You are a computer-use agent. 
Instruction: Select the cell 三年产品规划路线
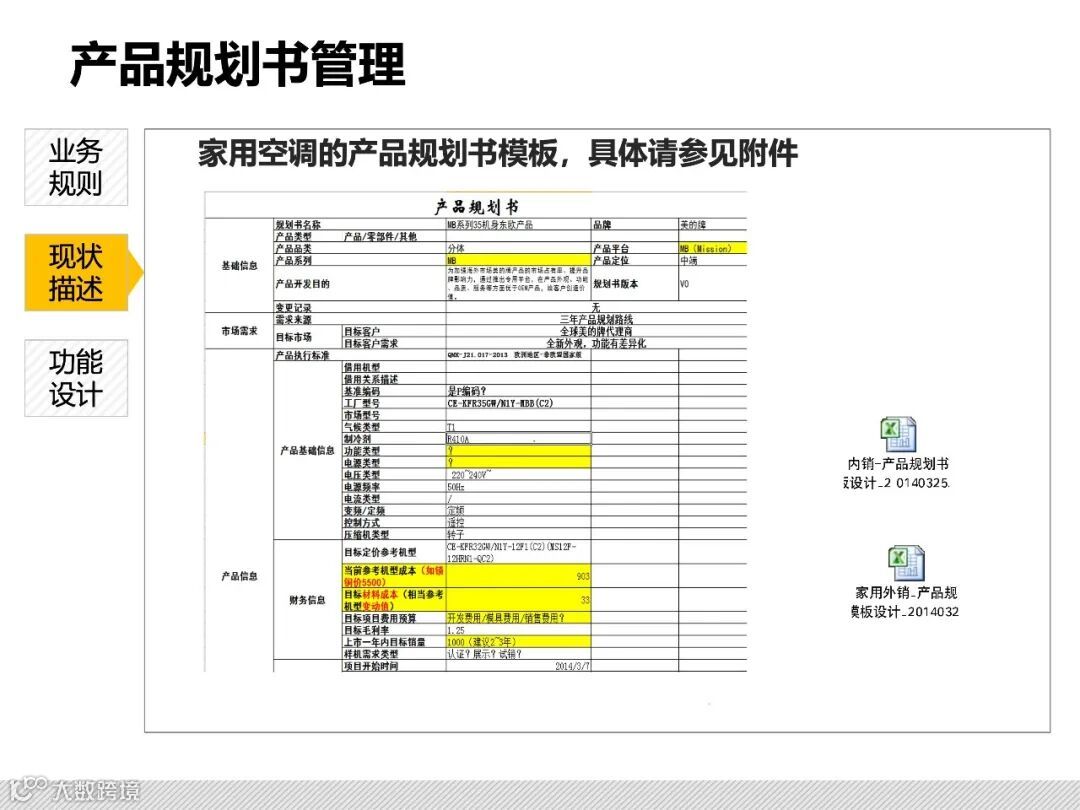tap(596, 320)
